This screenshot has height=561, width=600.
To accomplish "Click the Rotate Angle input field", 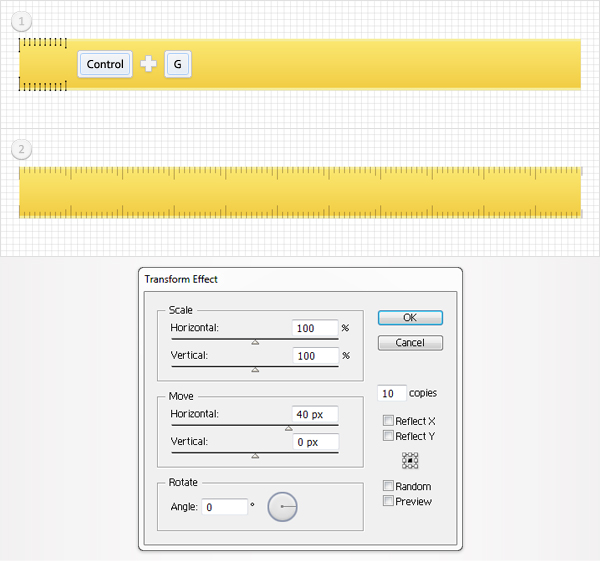I will tap(224, 507).
